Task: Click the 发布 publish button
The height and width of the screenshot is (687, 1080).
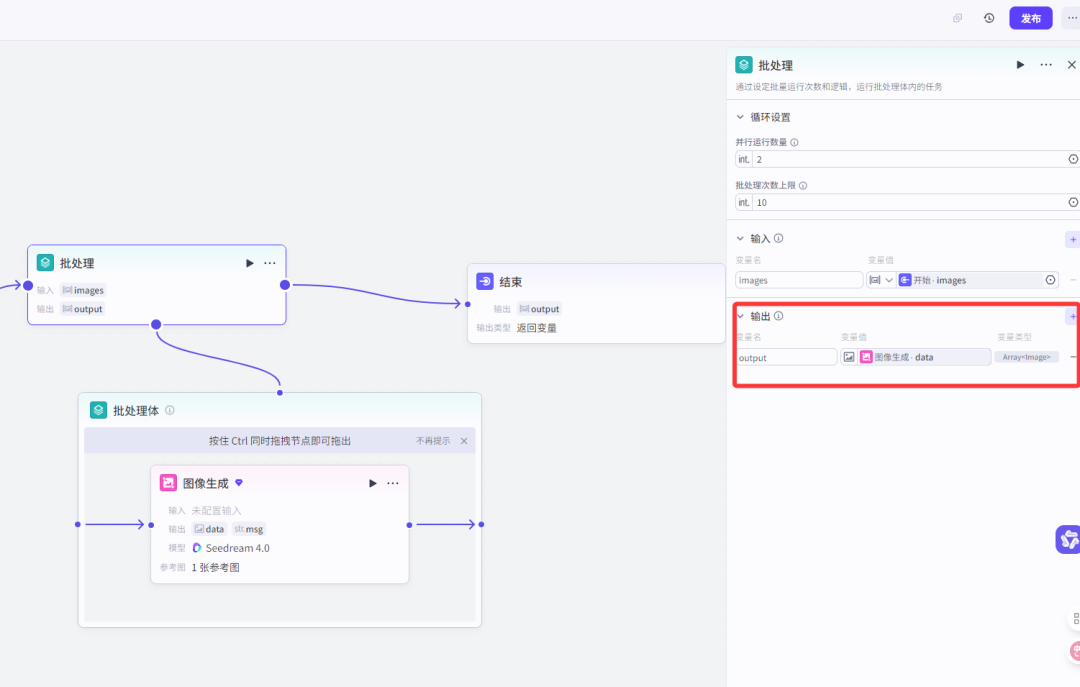Action: pyautogui.click(x=1030, y=18)
